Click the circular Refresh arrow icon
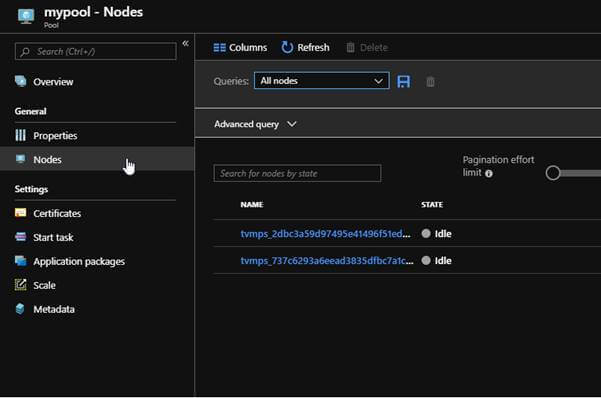The height and width of the screenshot is (398, 601). [287, 47]
